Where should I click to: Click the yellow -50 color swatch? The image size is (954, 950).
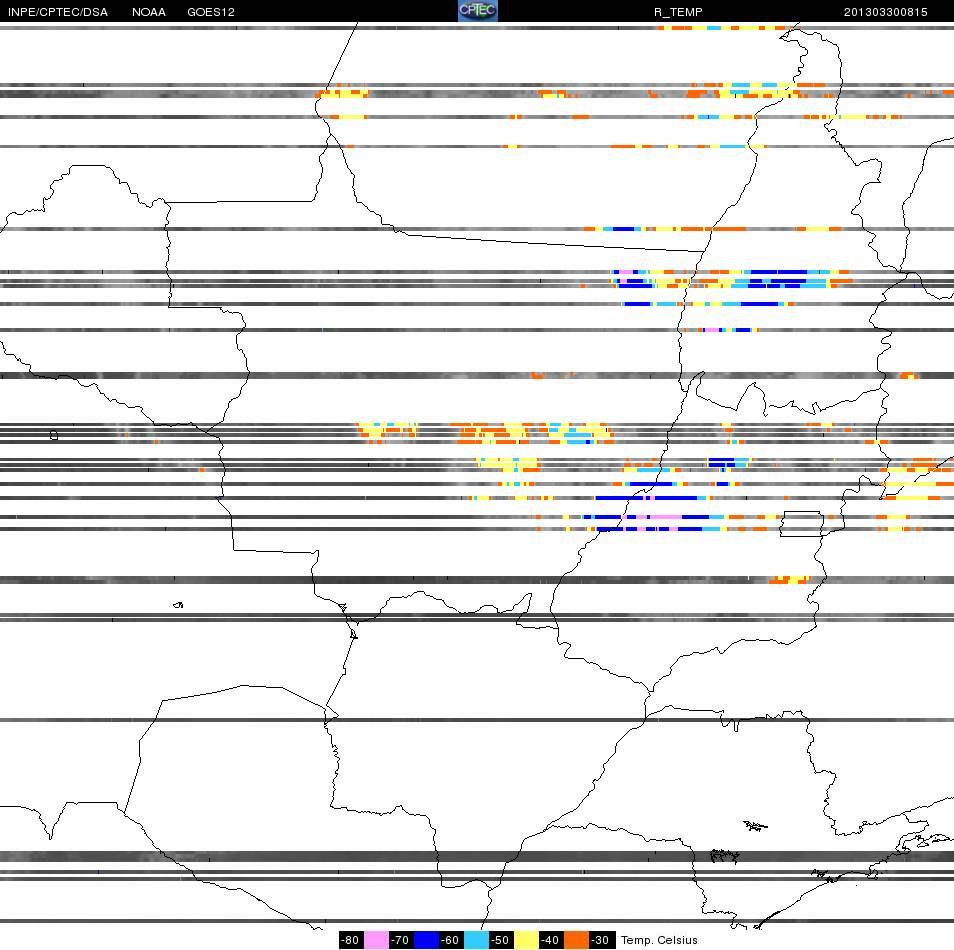[526, 940]
